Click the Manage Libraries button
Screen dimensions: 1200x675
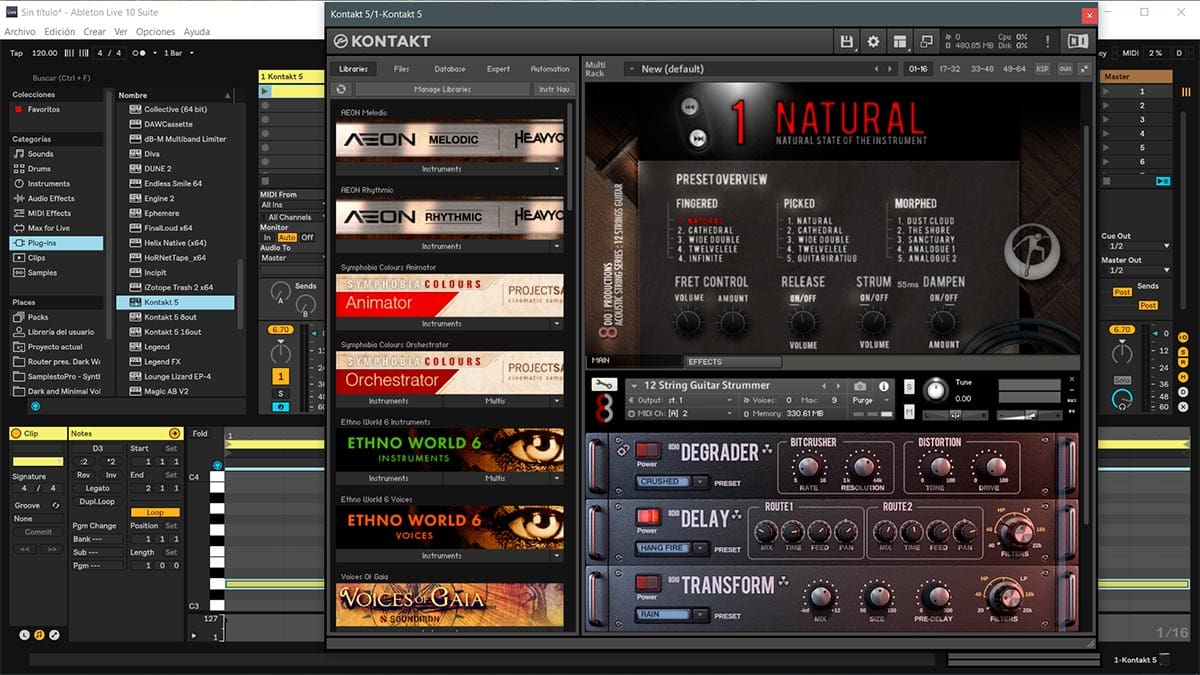(441, 89)
